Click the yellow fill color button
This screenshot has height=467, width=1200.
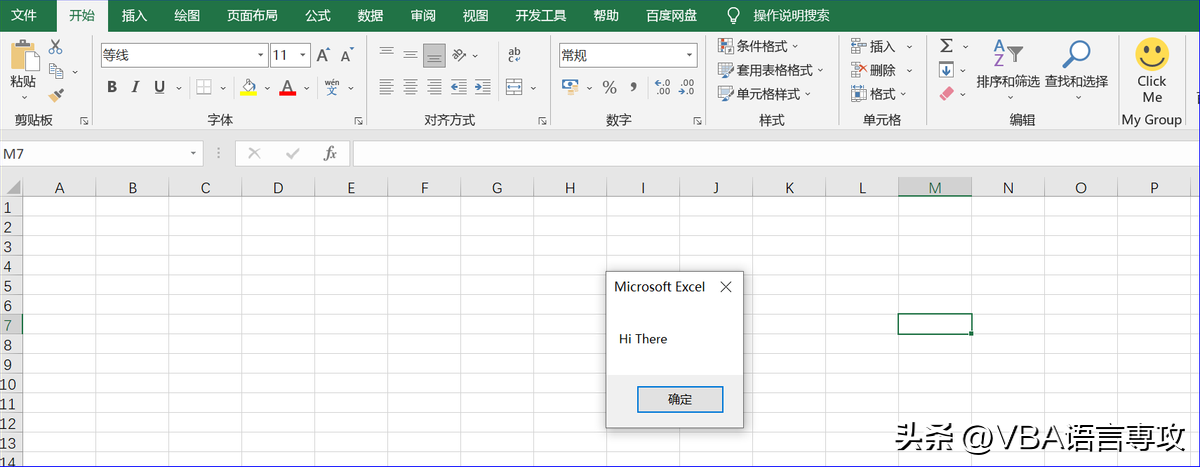point(248,87)
